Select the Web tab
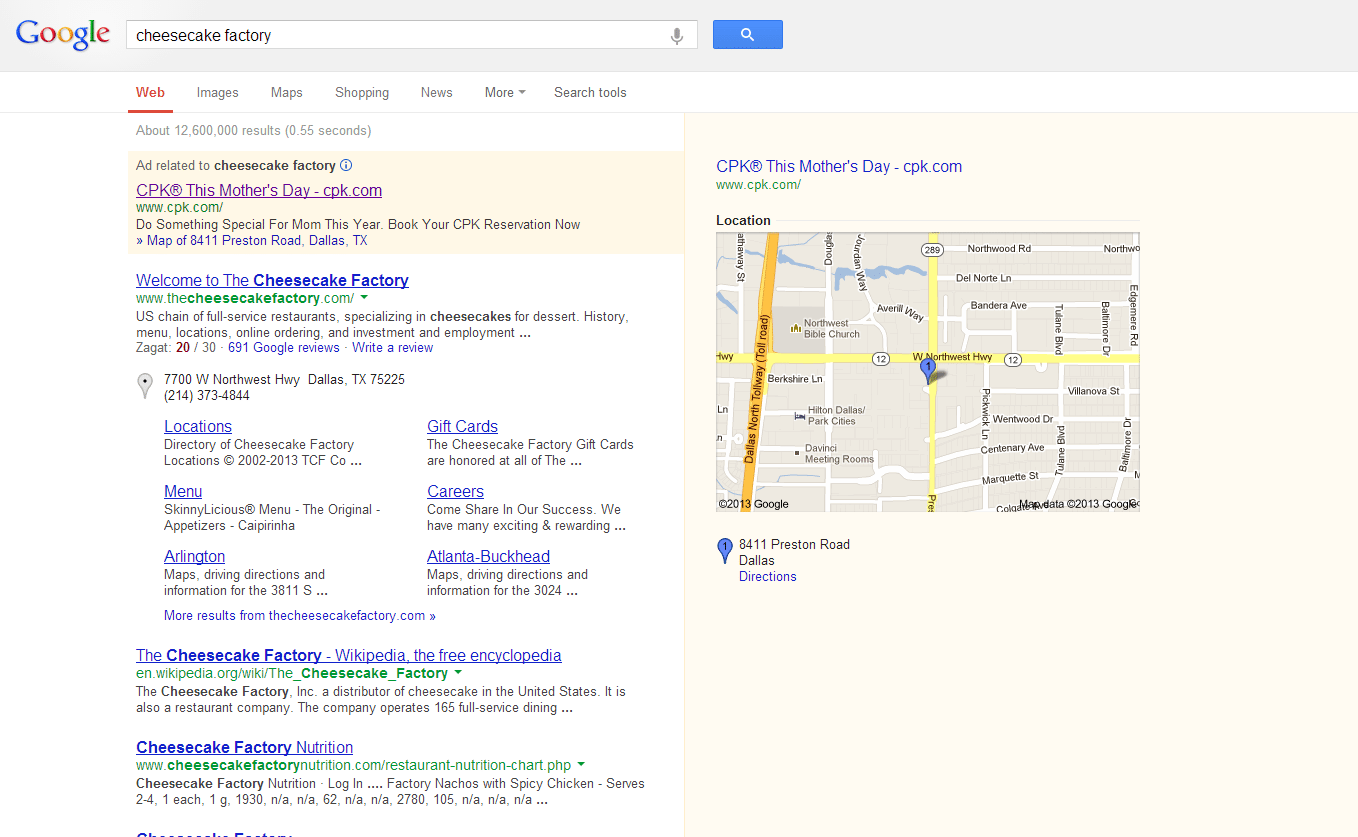This screenshot has height=837, width=1358. coord(150,92)
